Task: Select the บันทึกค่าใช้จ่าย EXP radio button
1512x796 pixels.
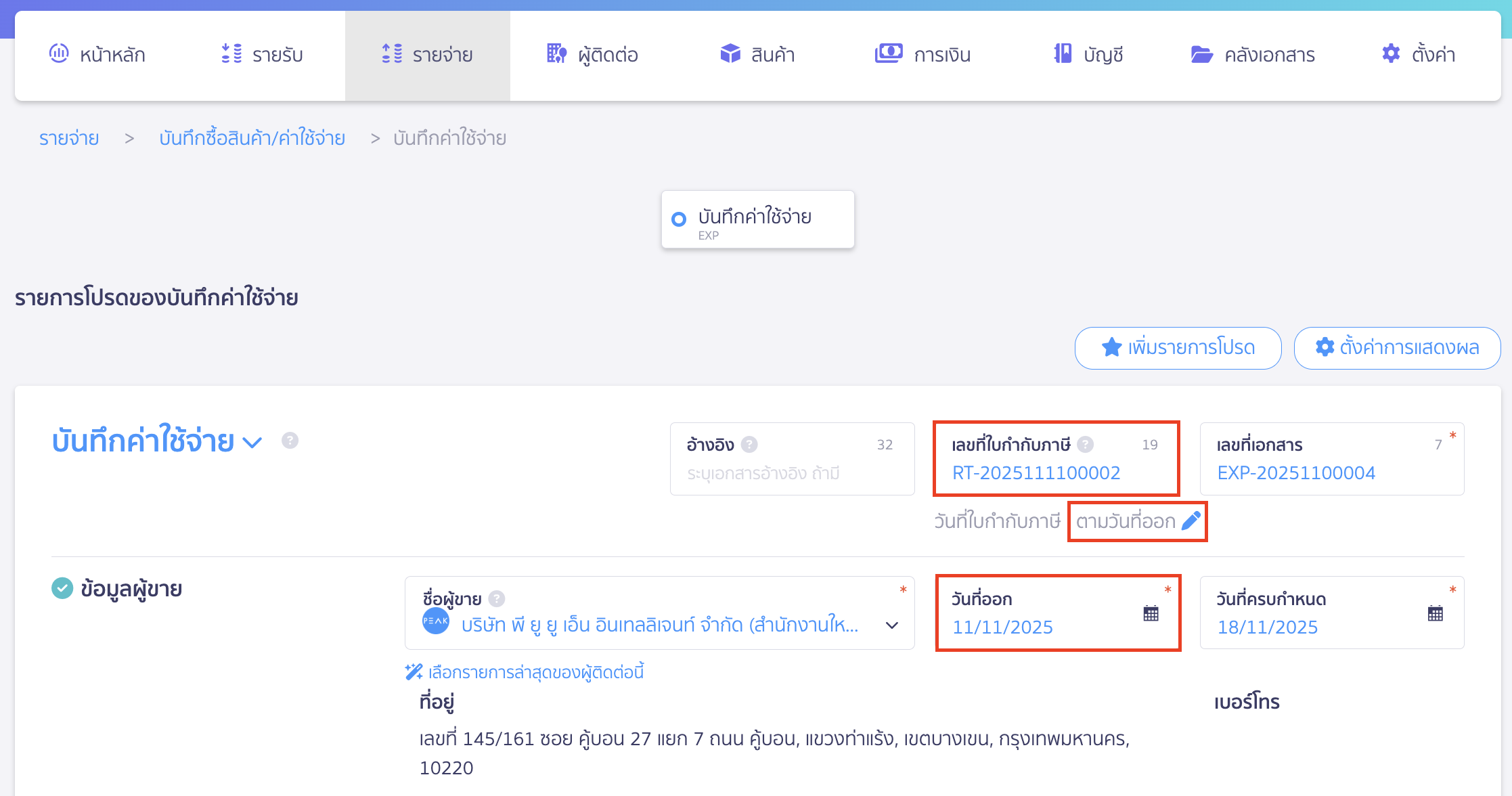Action: point(679,219)
